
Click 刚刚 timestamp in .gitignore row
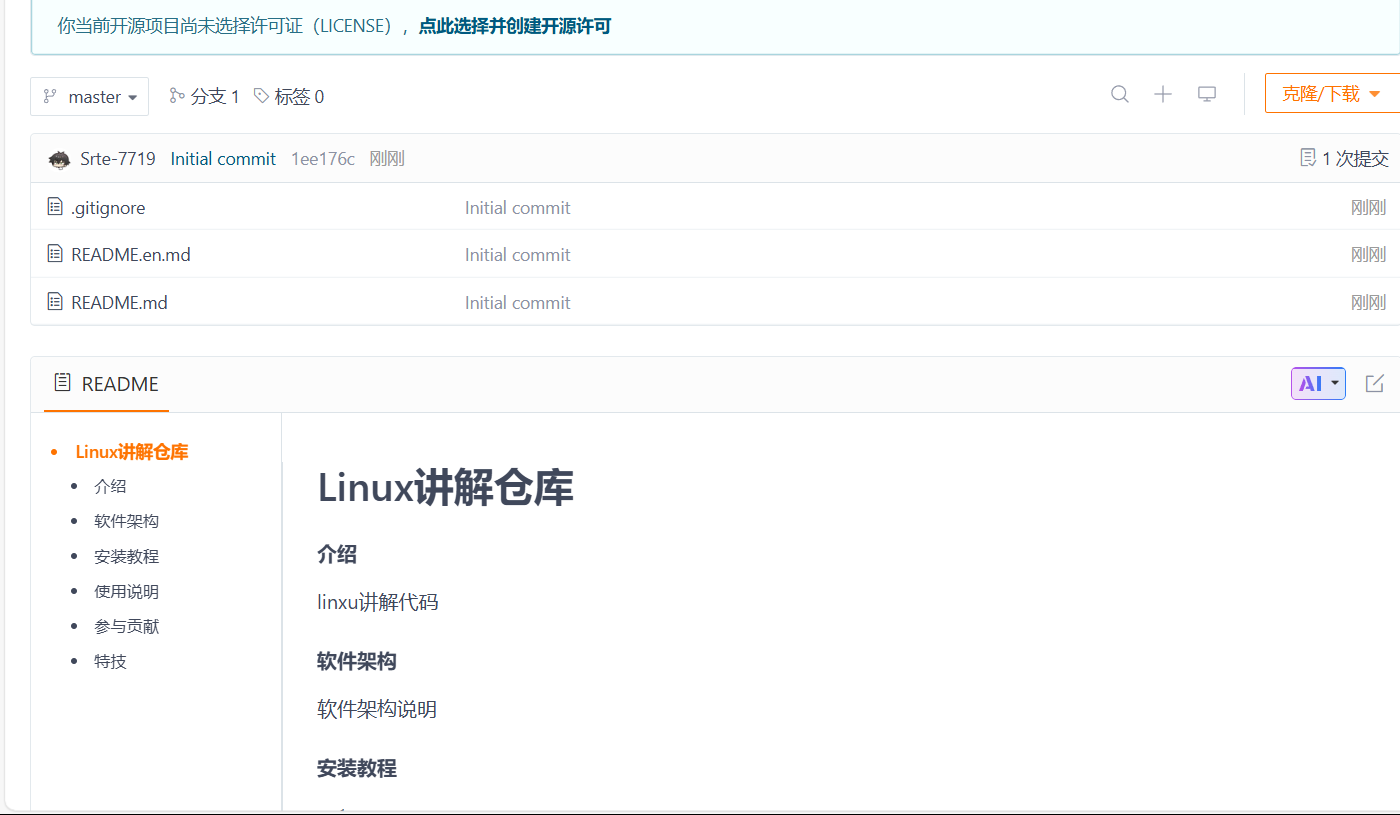[x=1368, y=208]
